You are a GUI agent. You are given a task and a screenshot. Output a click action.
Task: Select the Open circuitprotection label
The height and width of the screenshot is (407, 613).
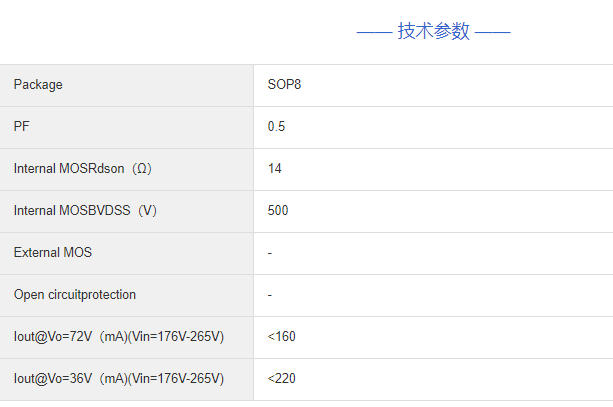pos(75,295)
